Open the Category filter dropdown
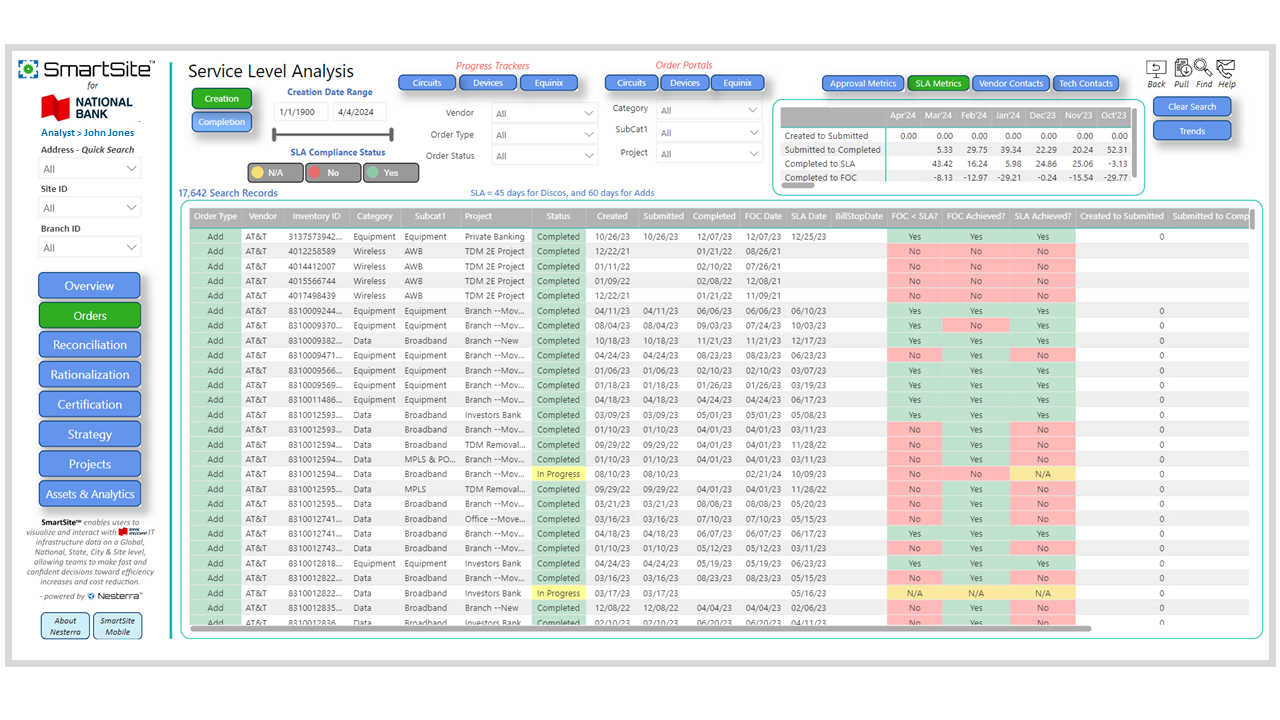The height and width of the screenshot is (720, 1280). [710, 110]
